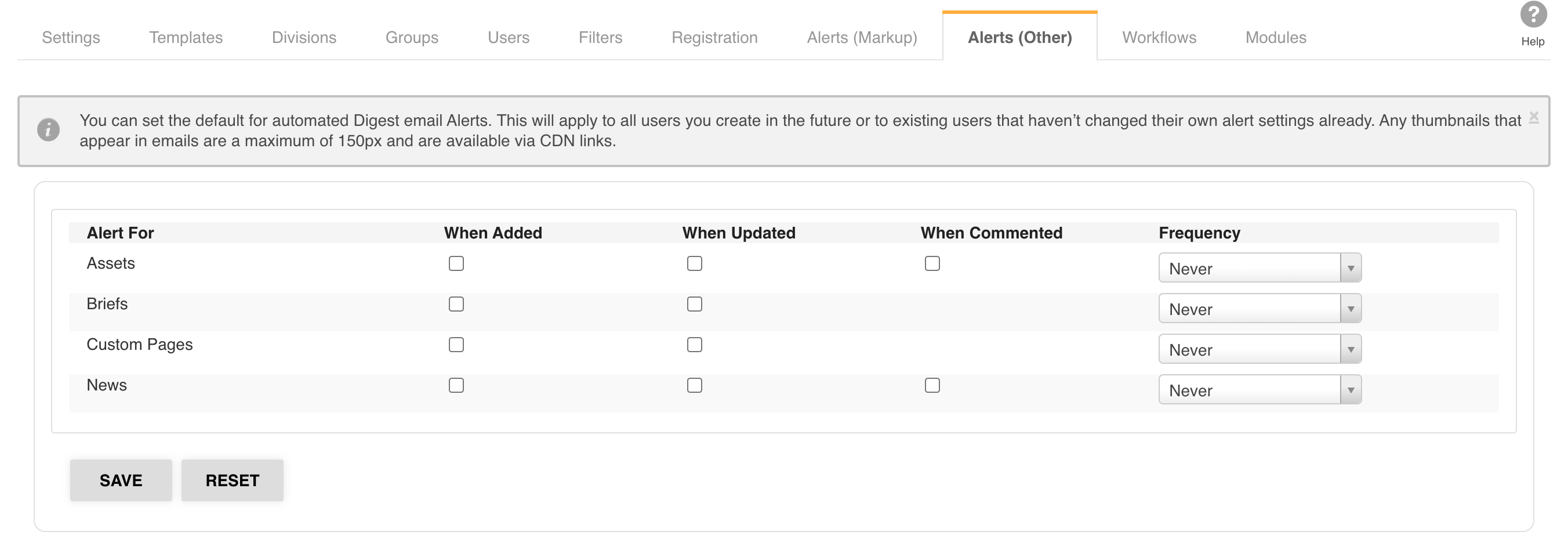Open the Templates tab

point(186,38)
